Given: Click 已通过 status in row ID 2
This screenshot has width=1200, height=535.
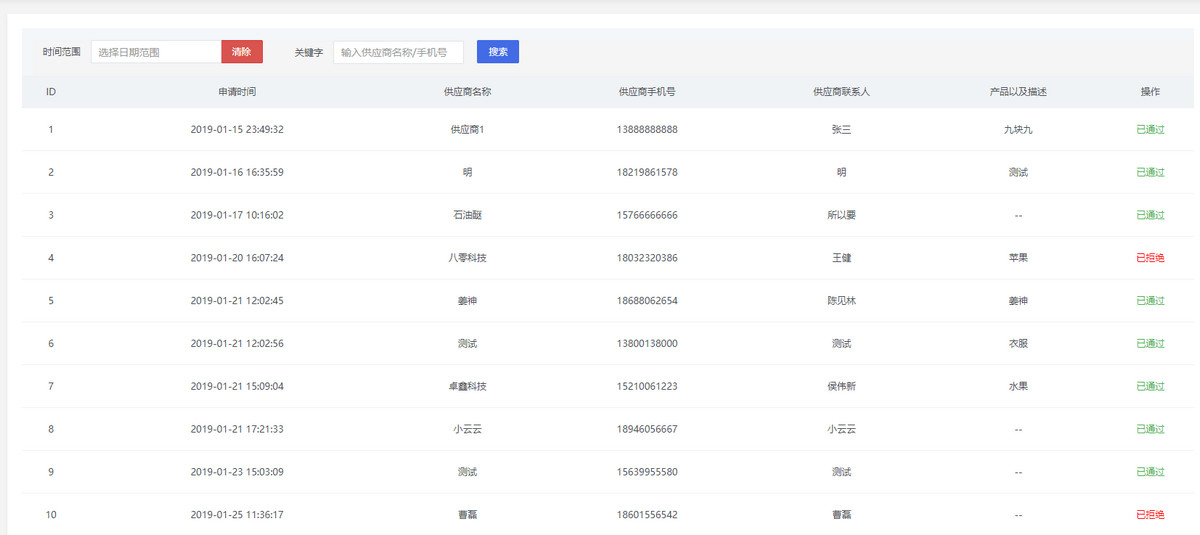Looking at the screenshot, I should (x=1150, y=173).
